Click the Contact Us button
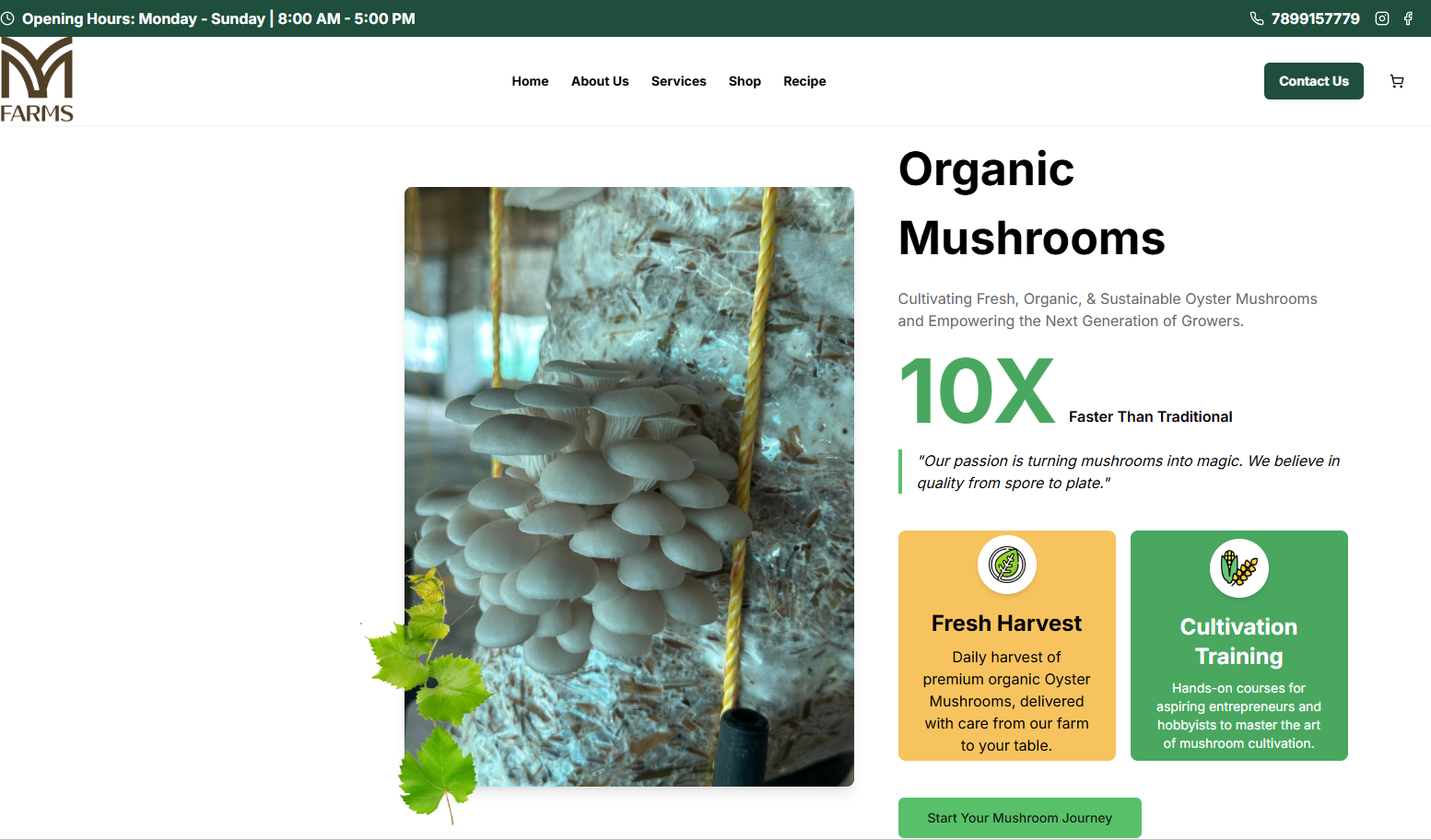 click(x=1313, y=81)
